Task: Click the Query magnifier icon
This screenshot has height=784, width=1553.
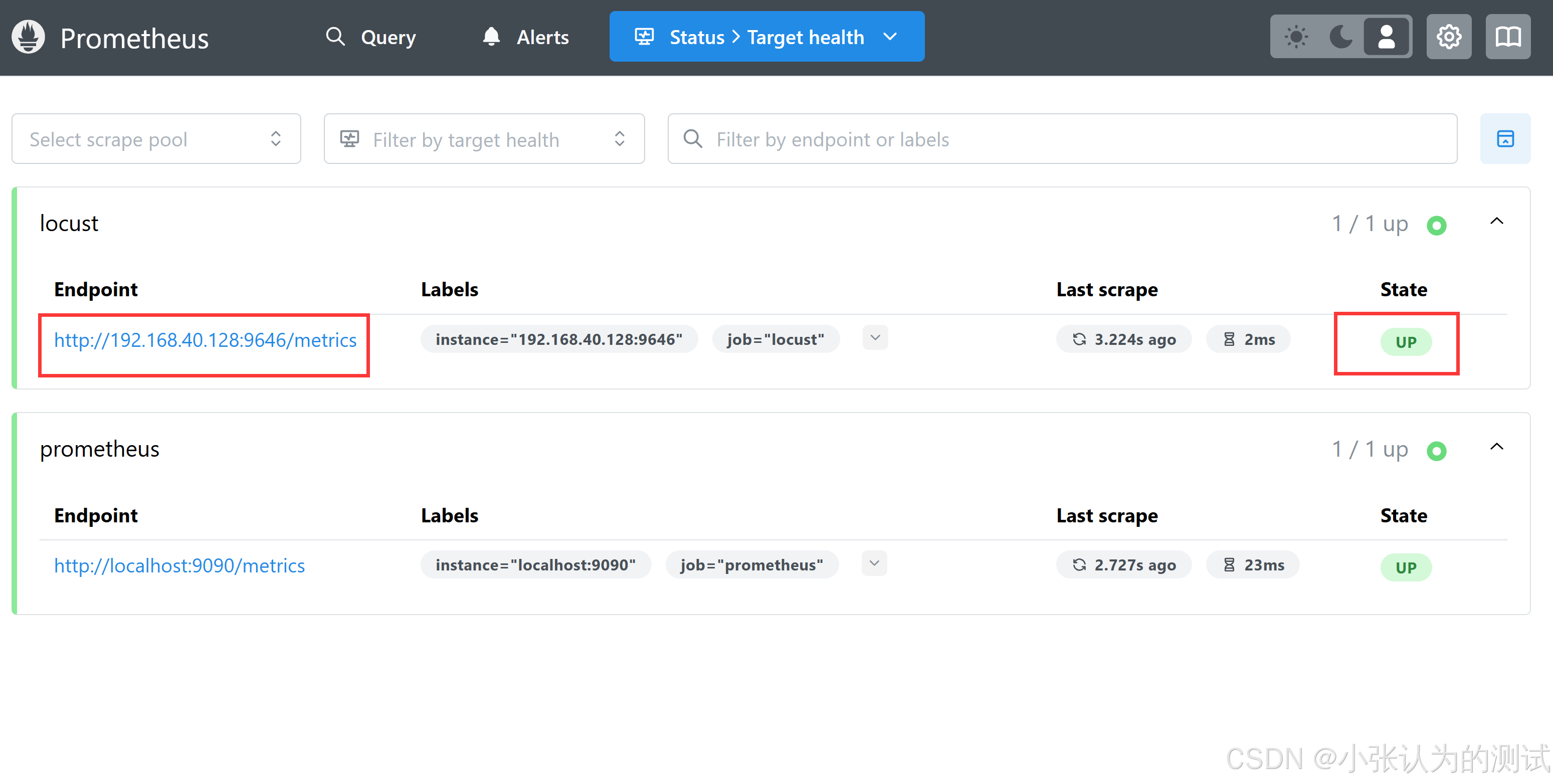Action: (x=335, y=37)
